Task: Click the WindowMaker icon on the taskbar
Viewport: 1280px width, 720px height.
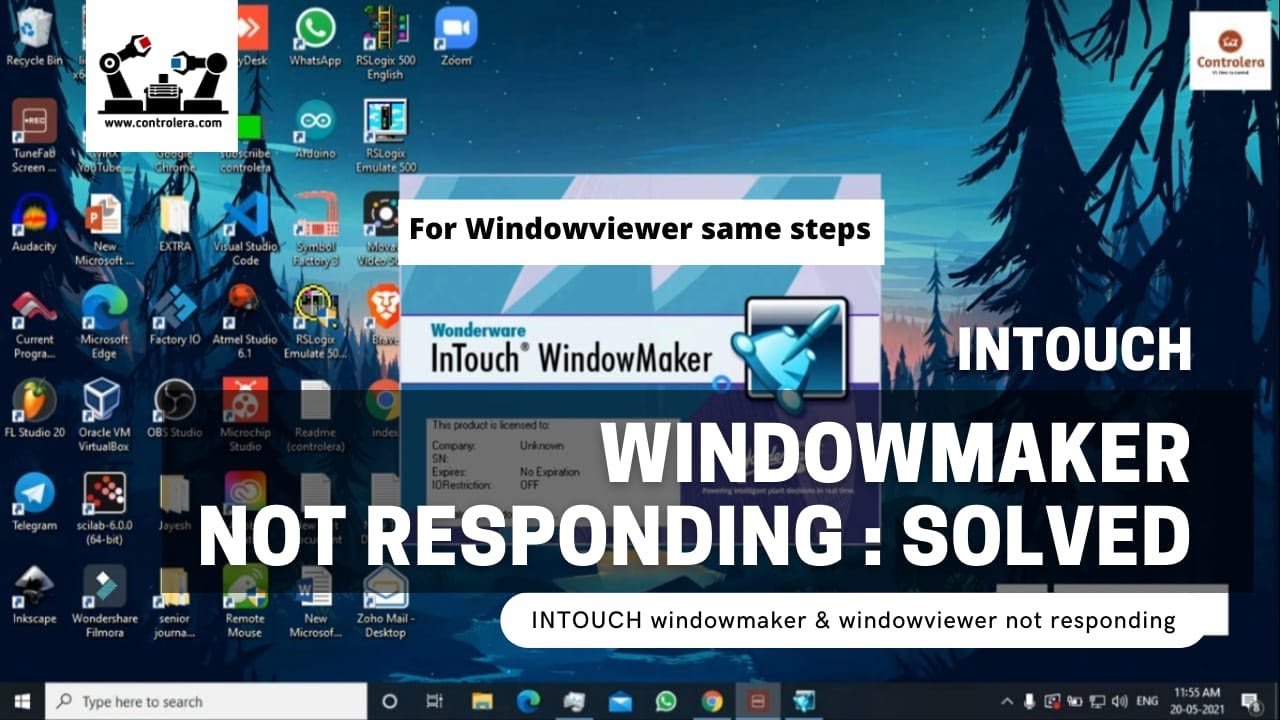Action: [x=803, y=701]
